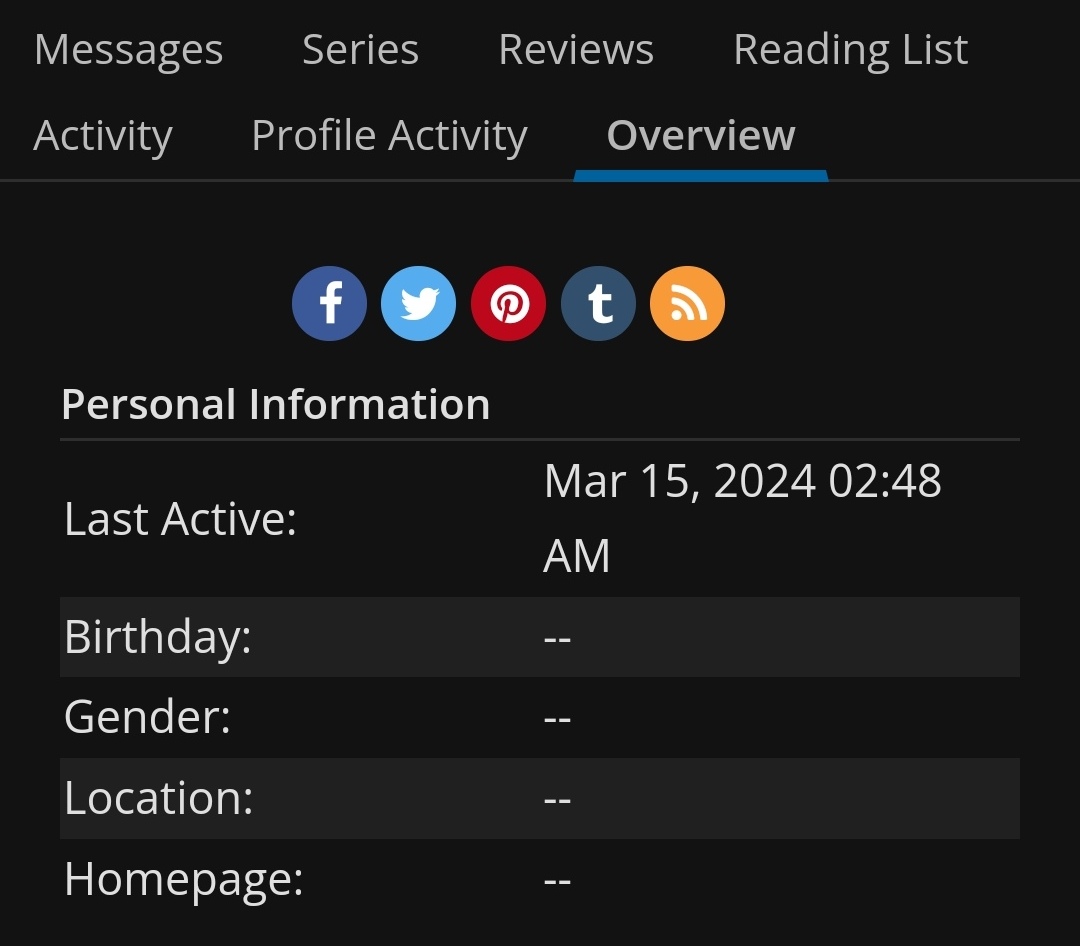Click the empty Homepage value dashes
Screen dimensions: 1080x946
tap(557, 880)
